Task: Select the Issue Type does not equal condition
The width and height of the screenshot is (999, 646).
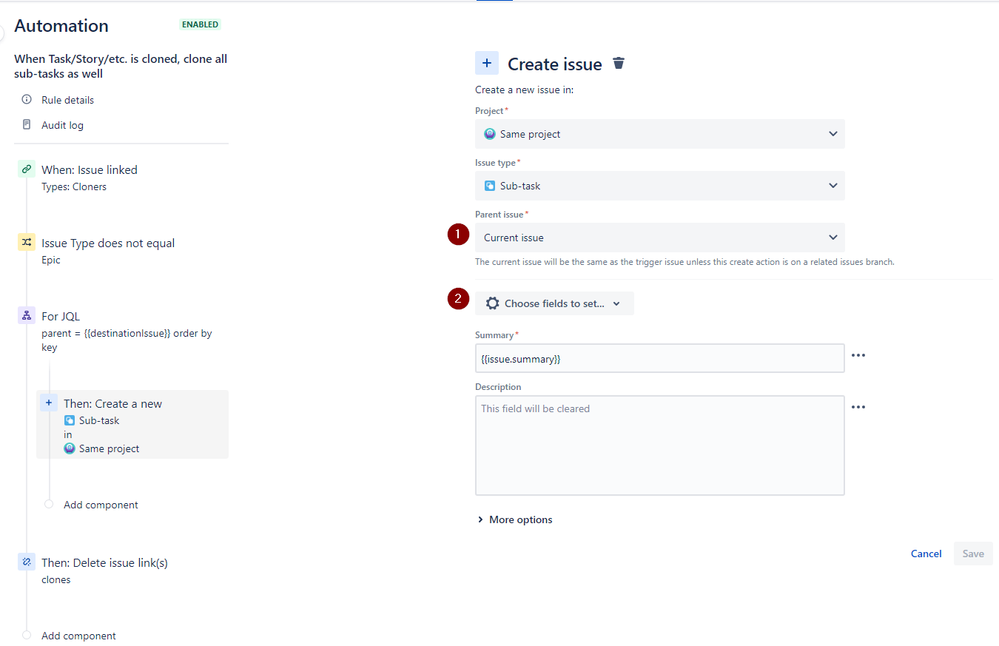Action: (x=108, y=243)
